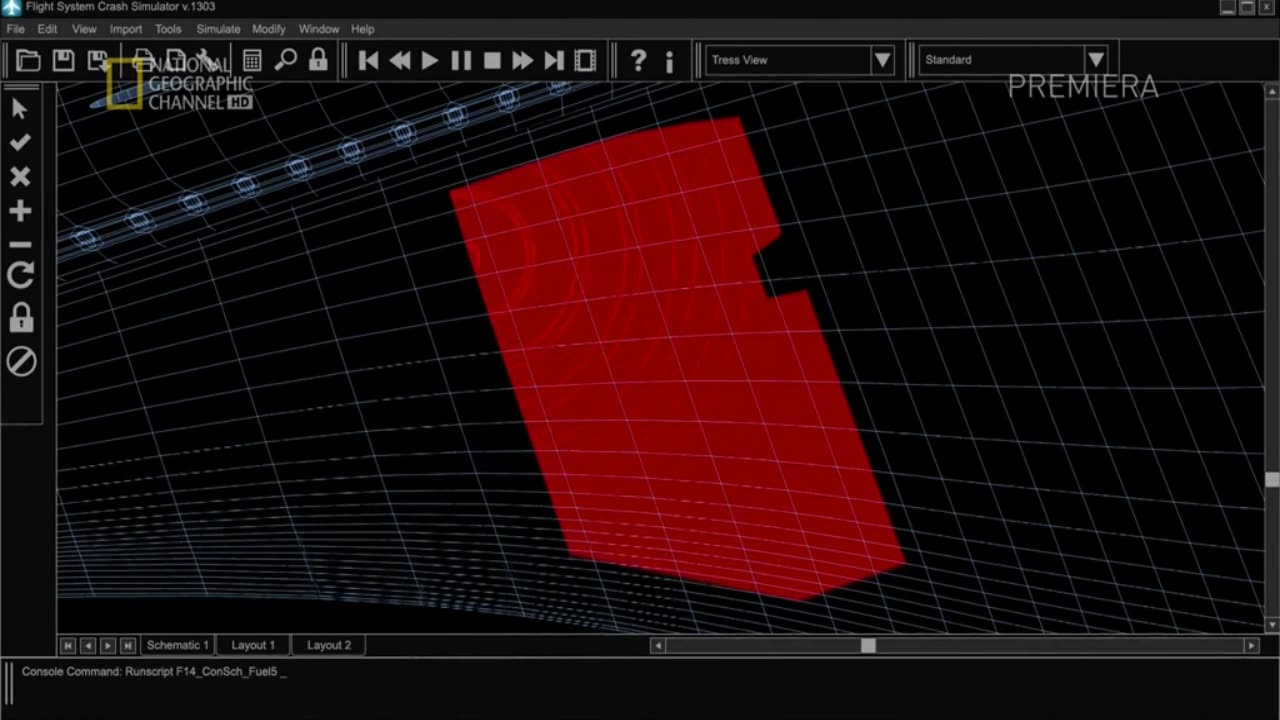Viewport: 1280px width, 720px height.
Task: Go to the first tab using navigation arrow
Action: coord(68,646)
